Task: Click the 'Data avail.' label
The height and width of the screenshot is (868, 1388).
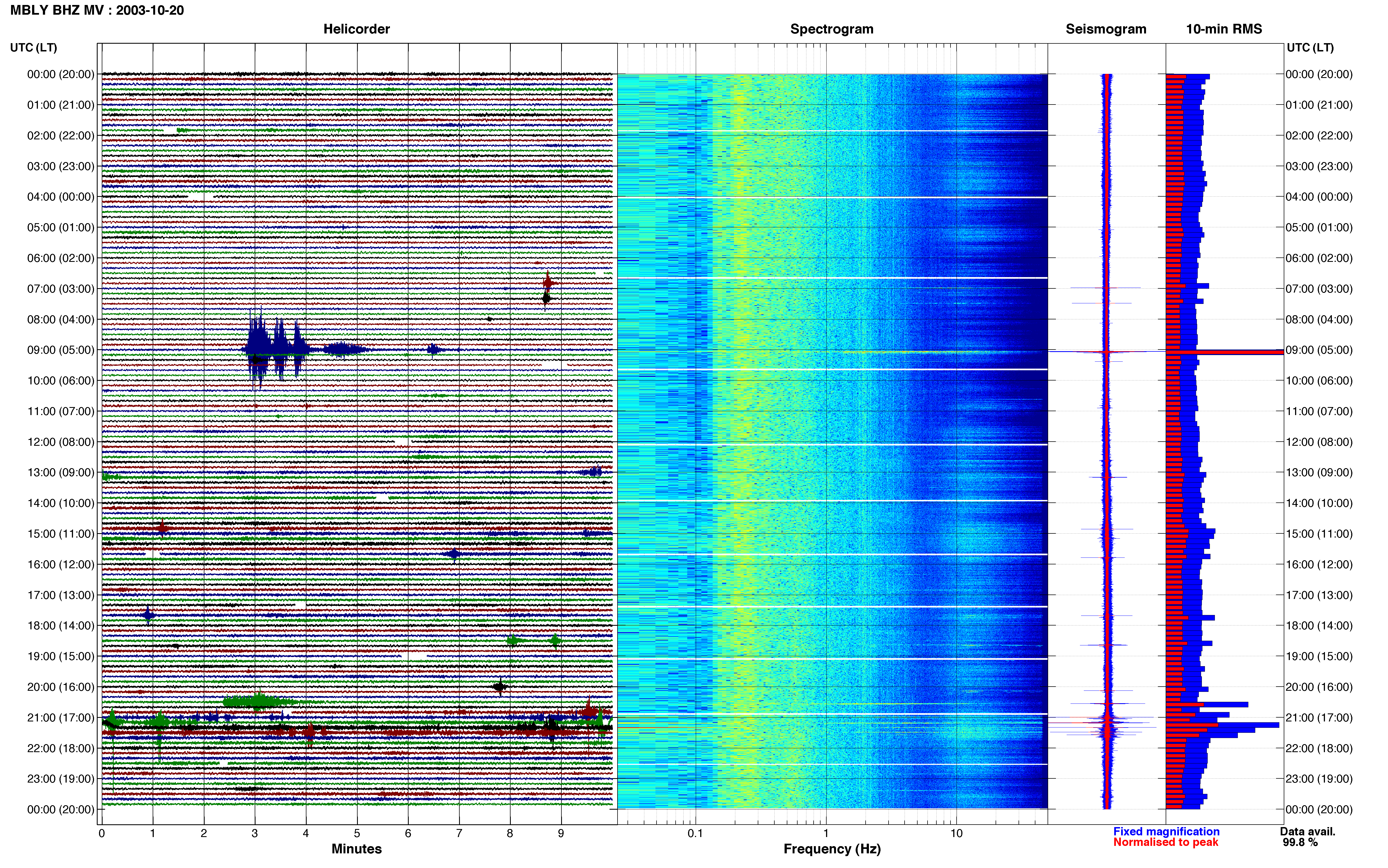Action: coord(1307,831)
